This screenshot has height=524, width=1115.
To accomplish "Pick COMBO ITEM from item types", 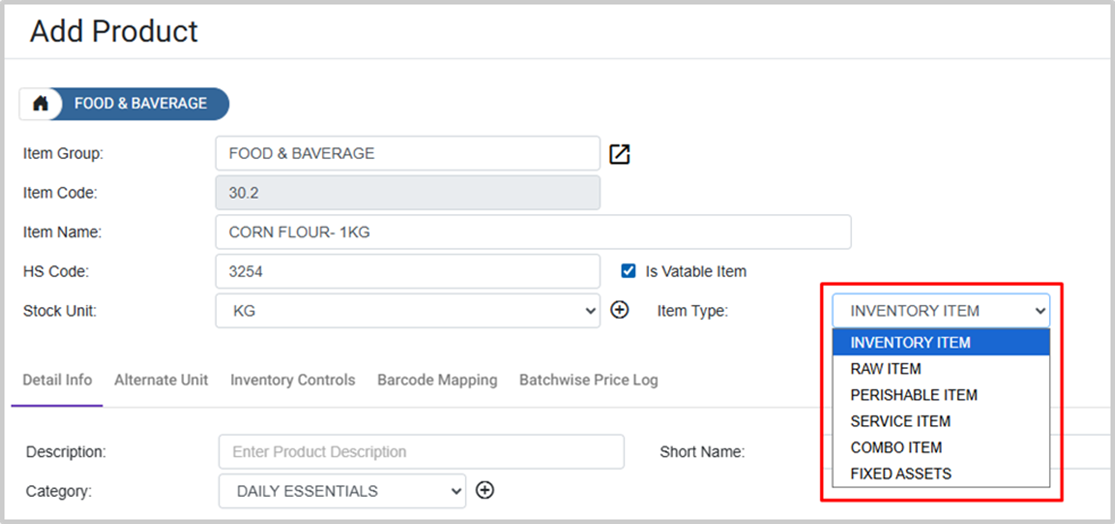I will [x=896, y=447].
